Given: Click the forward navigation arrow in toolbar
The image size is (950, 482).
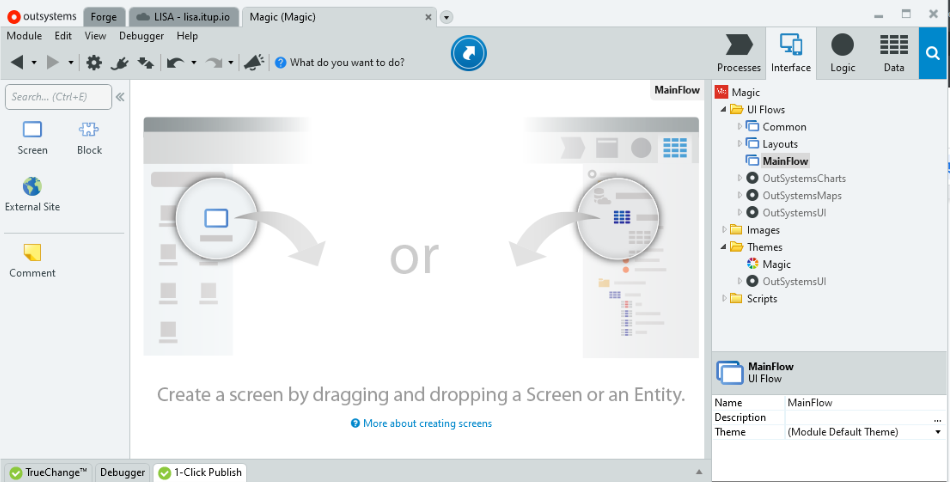Looking at the screenshot, I should tap(53, 62).
